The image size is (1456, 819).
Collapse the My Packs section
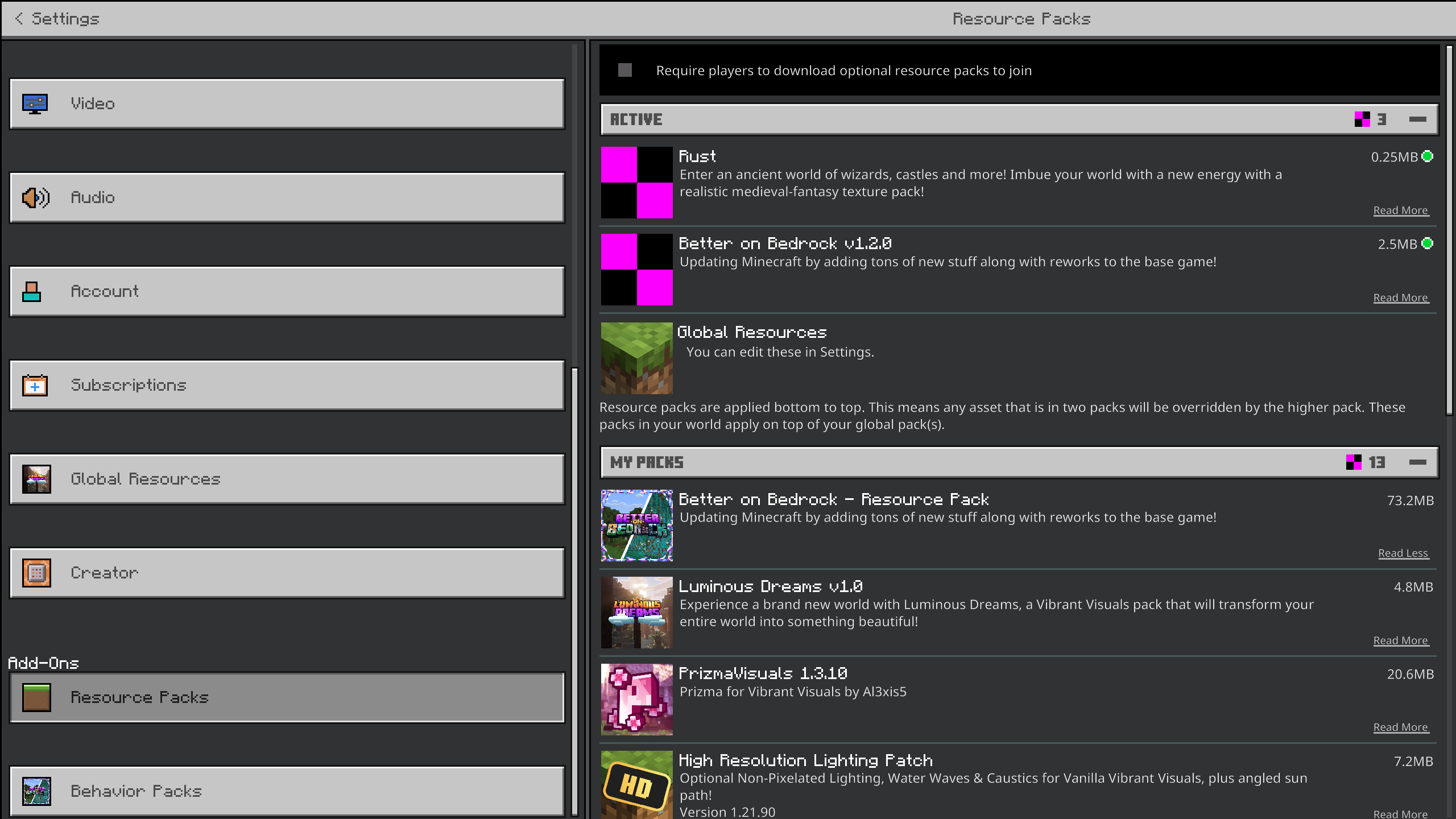coord(1417,462)
